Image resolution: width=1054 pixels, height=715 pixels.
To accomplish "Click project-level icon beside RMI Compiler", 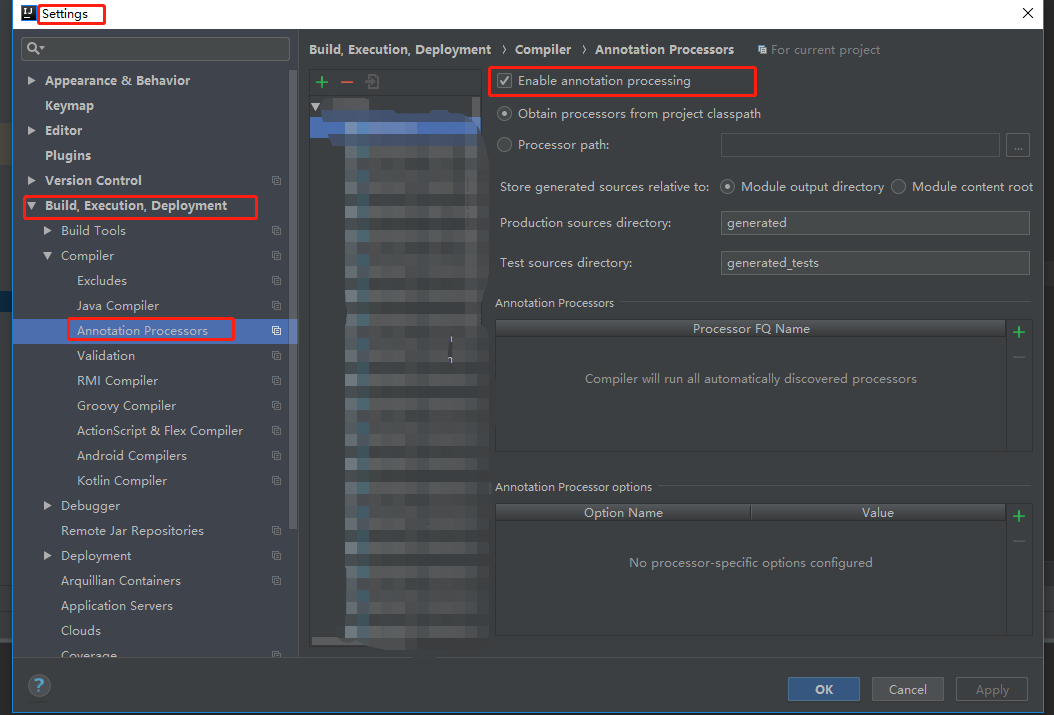I will (276, 380).
